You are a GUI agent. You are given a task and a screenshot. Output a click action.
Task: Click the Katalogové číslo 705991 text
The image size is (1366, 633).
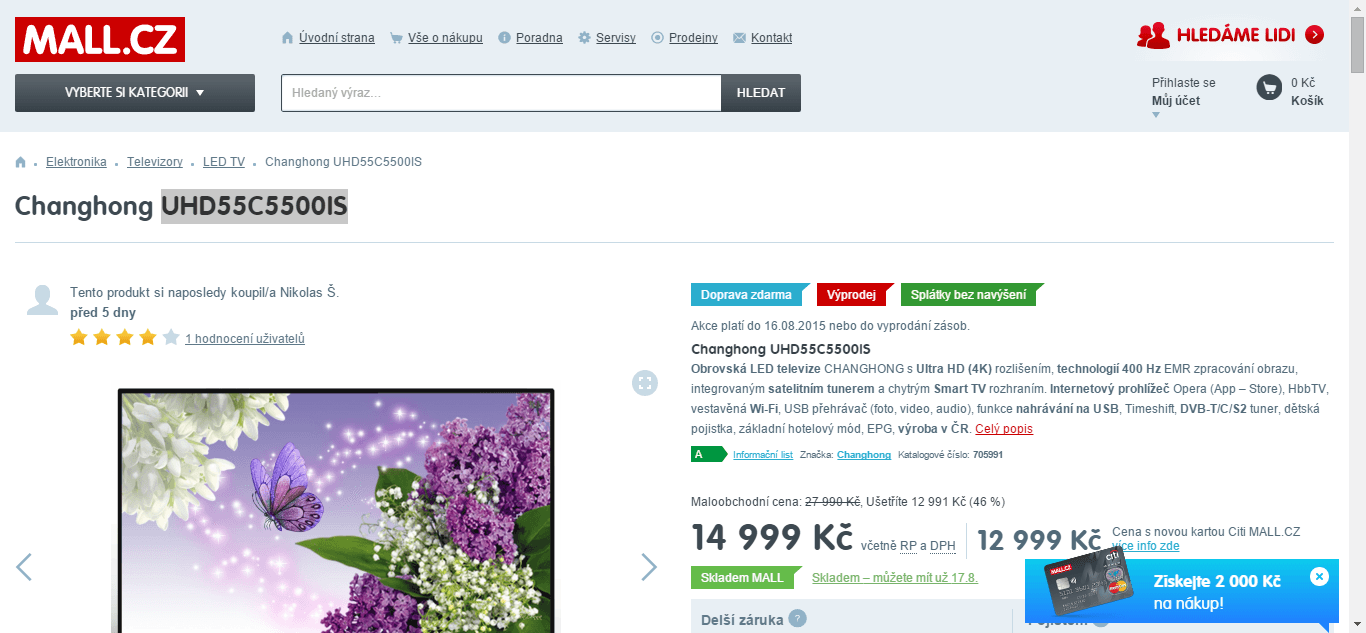click(x=951, y=455)
